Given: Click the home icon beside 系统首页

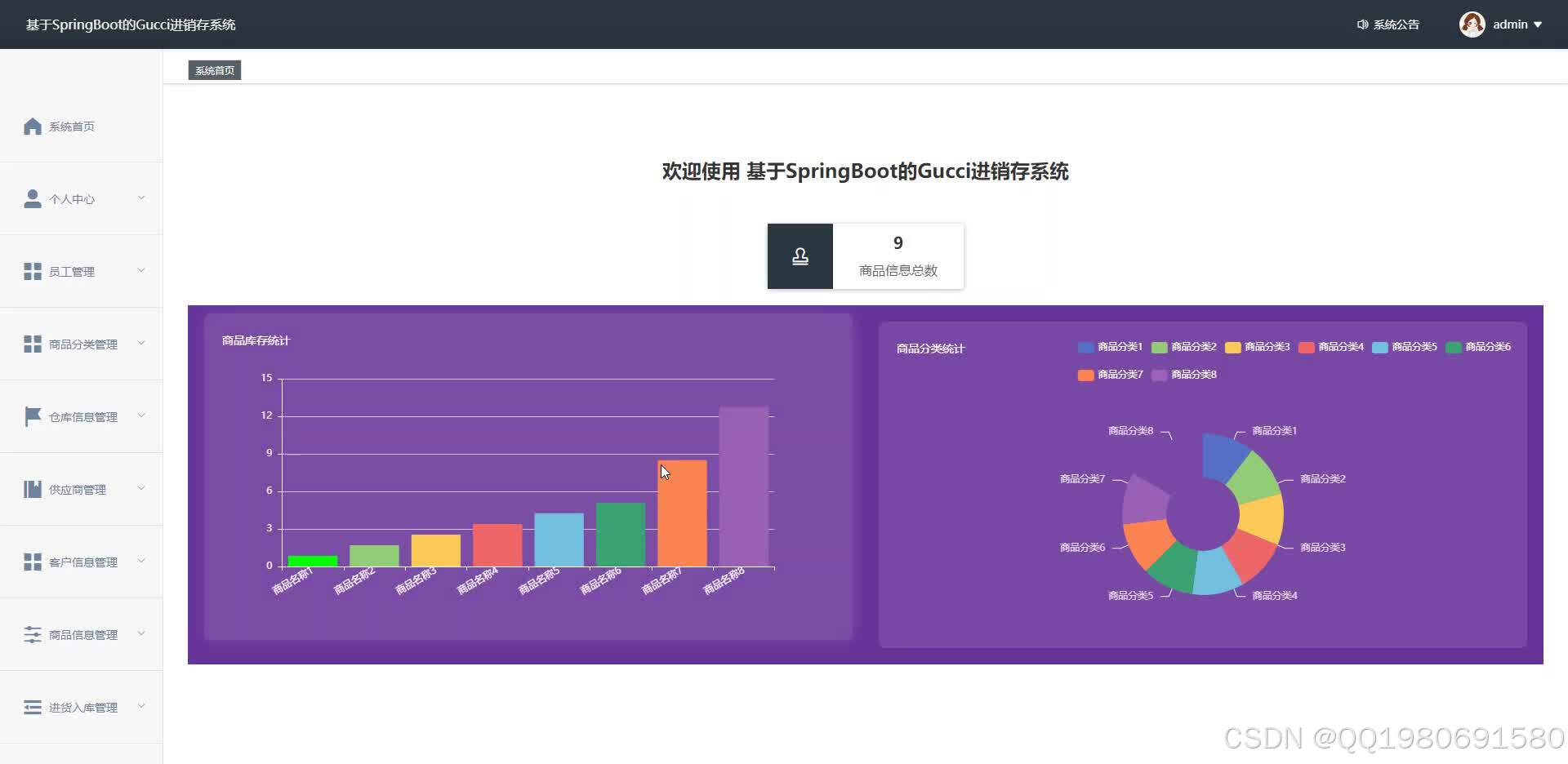Looking at the screenshot, I should pyautogui.click(x=33, y=127).
